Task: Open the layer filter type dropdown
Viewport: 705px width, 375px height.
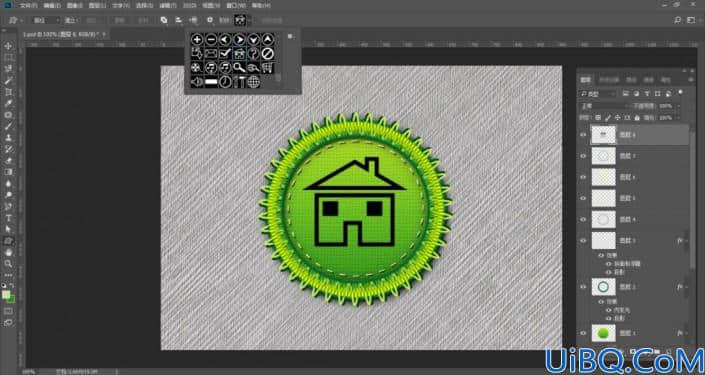Action: click(x=598, y=94)
